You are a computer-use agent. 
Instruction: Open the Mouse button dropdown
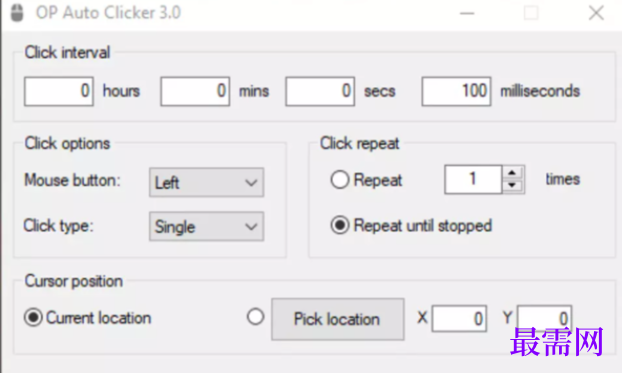206,183
